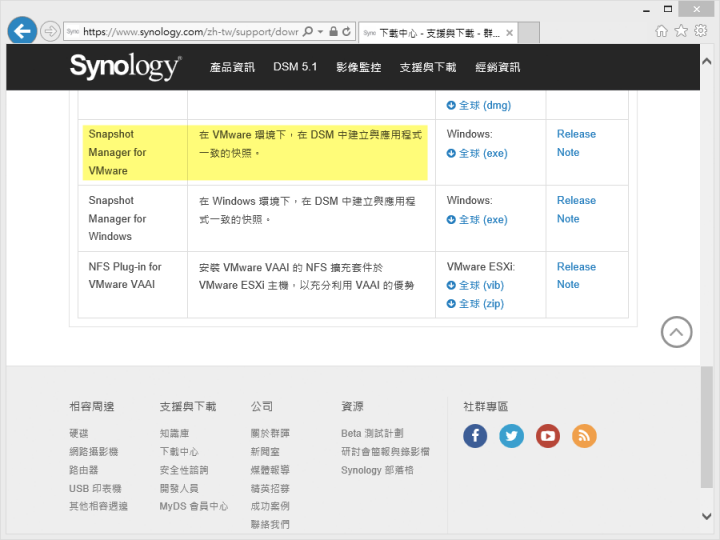Download NFS Plug-in 全球 (vib) file
Image resolution: width=720 pixels, height=540 pixels.
475,285
